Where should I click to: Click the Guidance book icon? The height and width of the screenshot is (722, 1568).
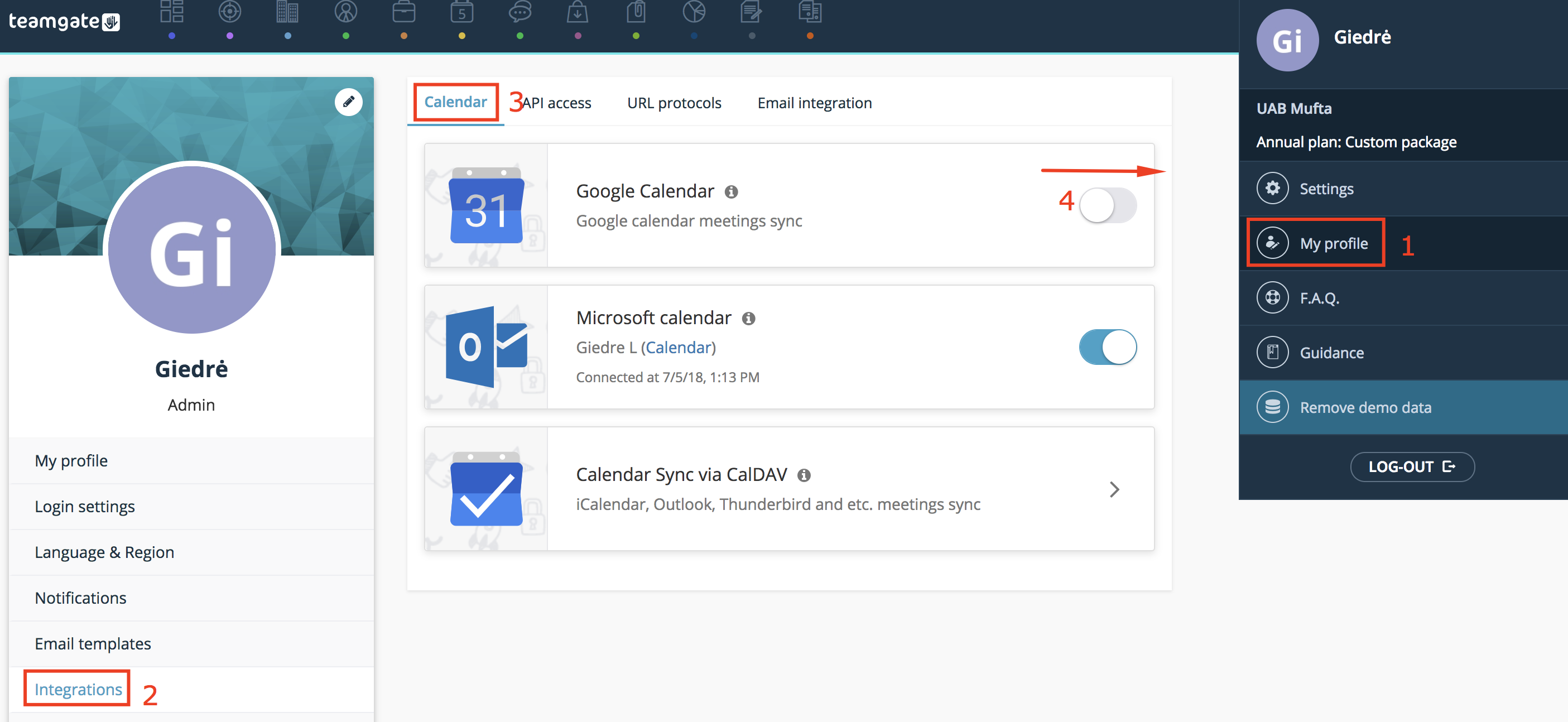pos(1272,352)
